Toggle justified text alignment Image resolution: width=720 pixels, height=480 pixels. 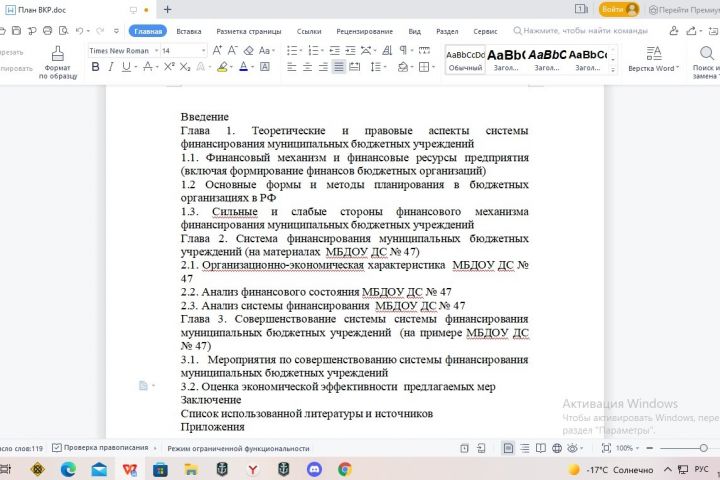[339, 68]
